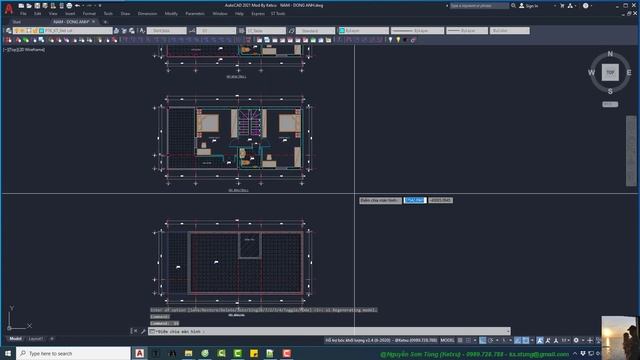Switch to the Layout1 tab
640x360 pixels.
click(x=36, y=339)
